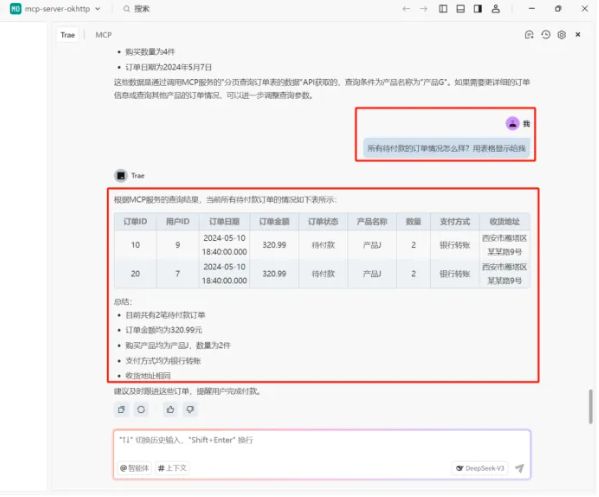The image size is (599, 497).
Task: Close the Trae chat panel
Action: [578, 35]
